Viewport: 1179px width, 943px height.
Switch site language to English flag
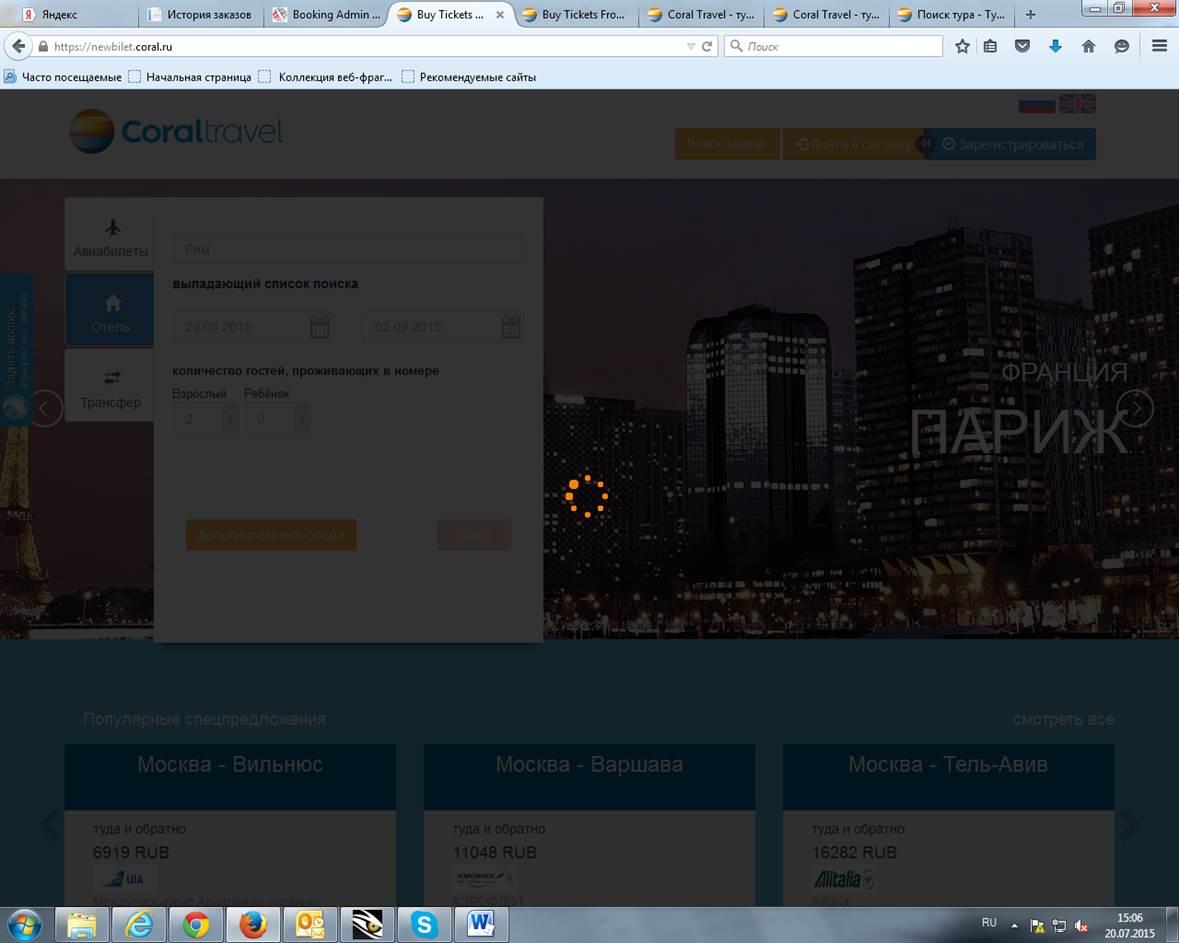point(1077,104)
